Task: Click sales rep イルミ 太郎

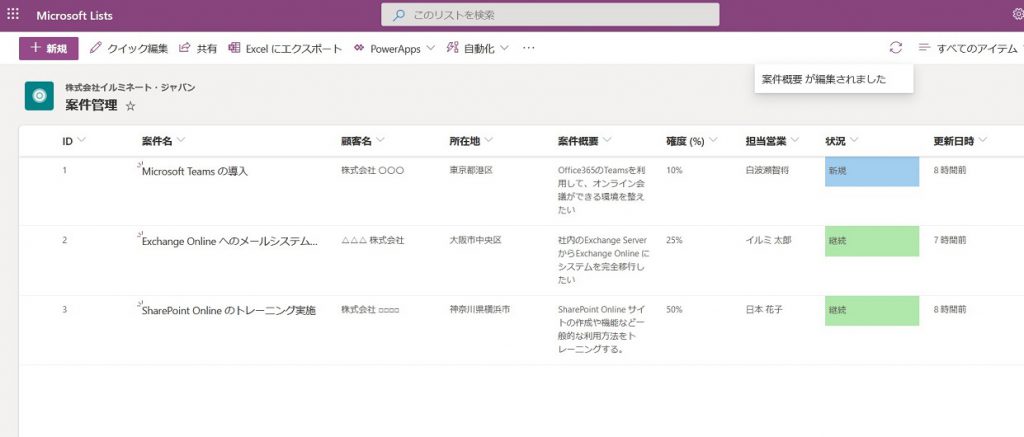Action: point(769,240)
